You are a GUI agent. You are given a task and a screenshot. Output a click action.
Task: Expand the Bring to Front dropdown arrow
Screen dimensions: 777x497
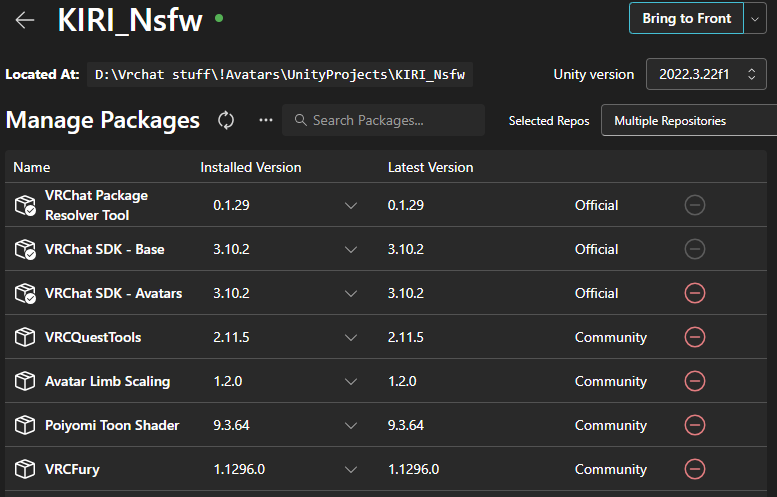tap(755, 19)
